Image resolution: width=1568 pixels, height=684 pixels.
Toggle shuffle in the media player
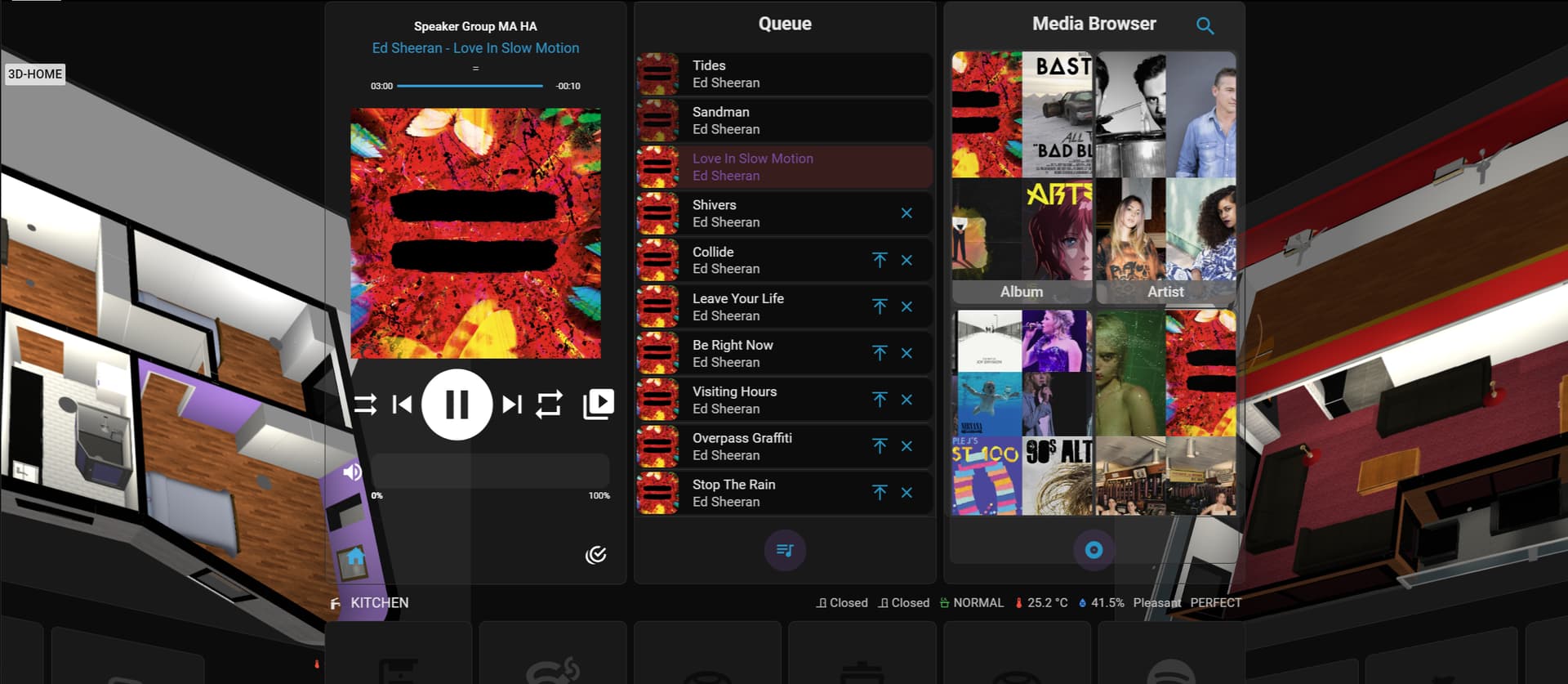(365, 405)
